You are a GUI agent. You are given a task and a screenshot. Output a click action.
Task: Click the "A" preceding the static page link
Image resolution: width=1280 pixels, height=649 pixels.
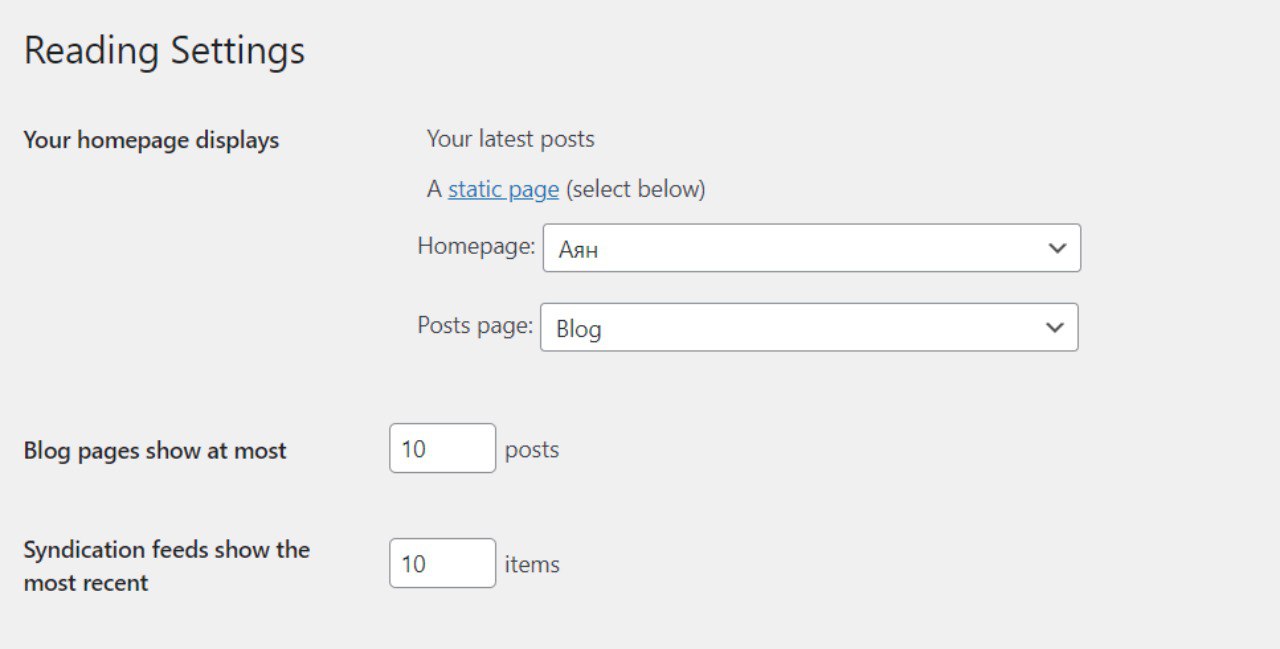coord(434,189)
